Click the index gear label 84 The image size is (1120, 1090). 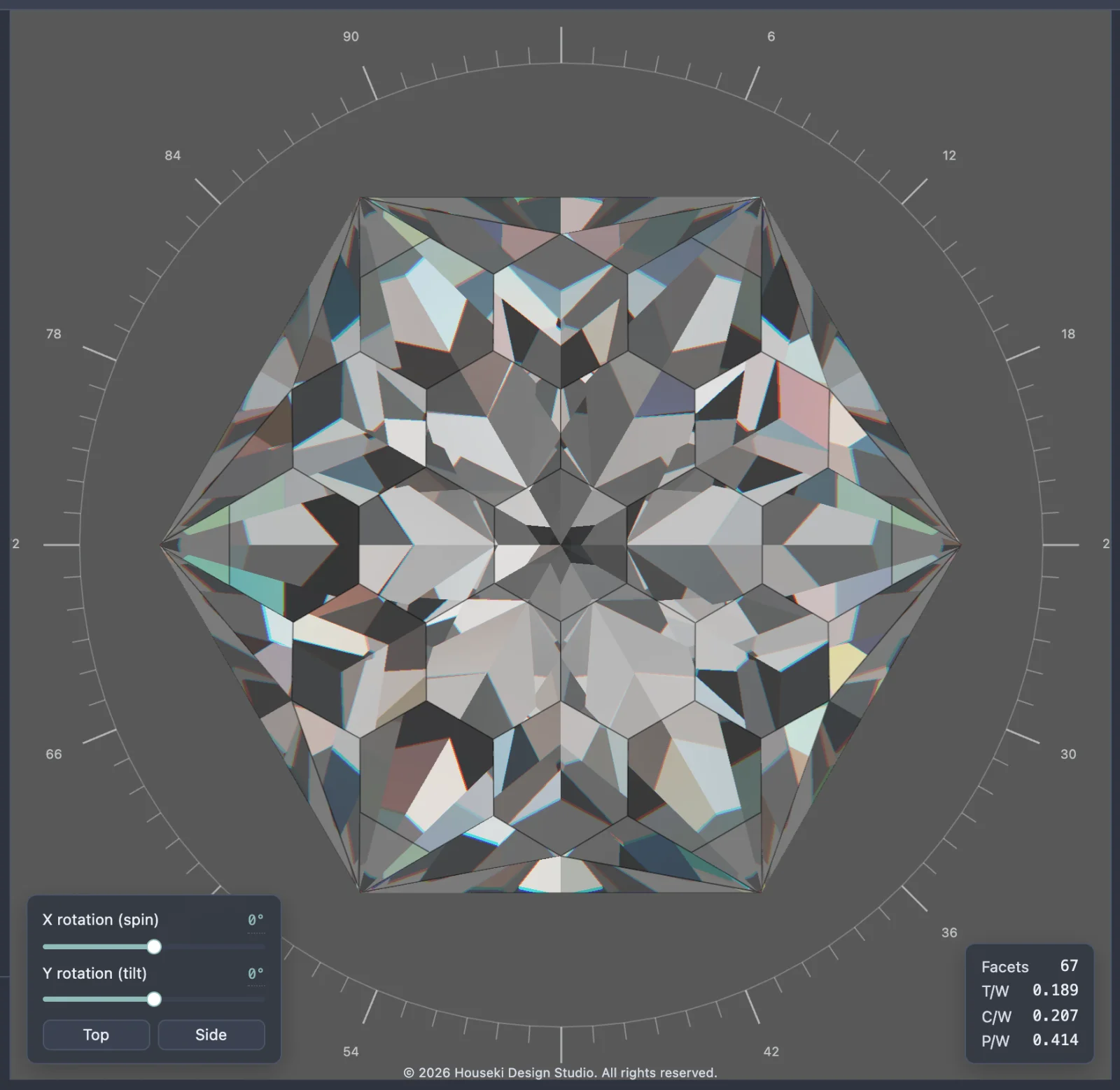172,155
